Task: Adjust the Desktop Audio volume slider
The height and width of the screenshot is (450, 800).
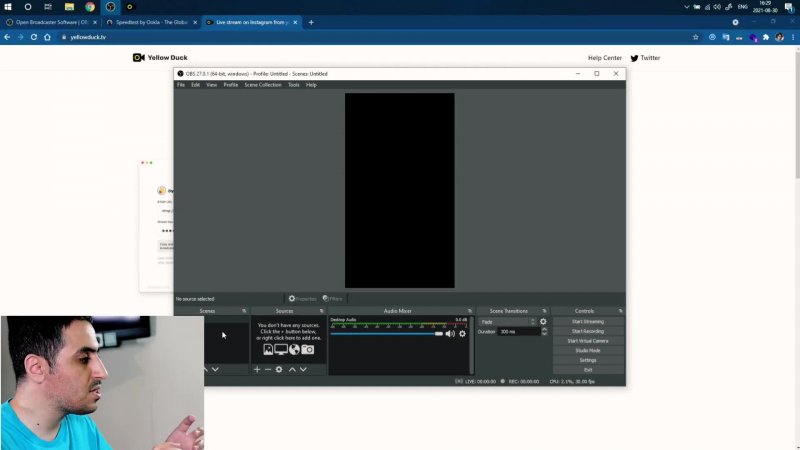Action: [x=386, y=334]
